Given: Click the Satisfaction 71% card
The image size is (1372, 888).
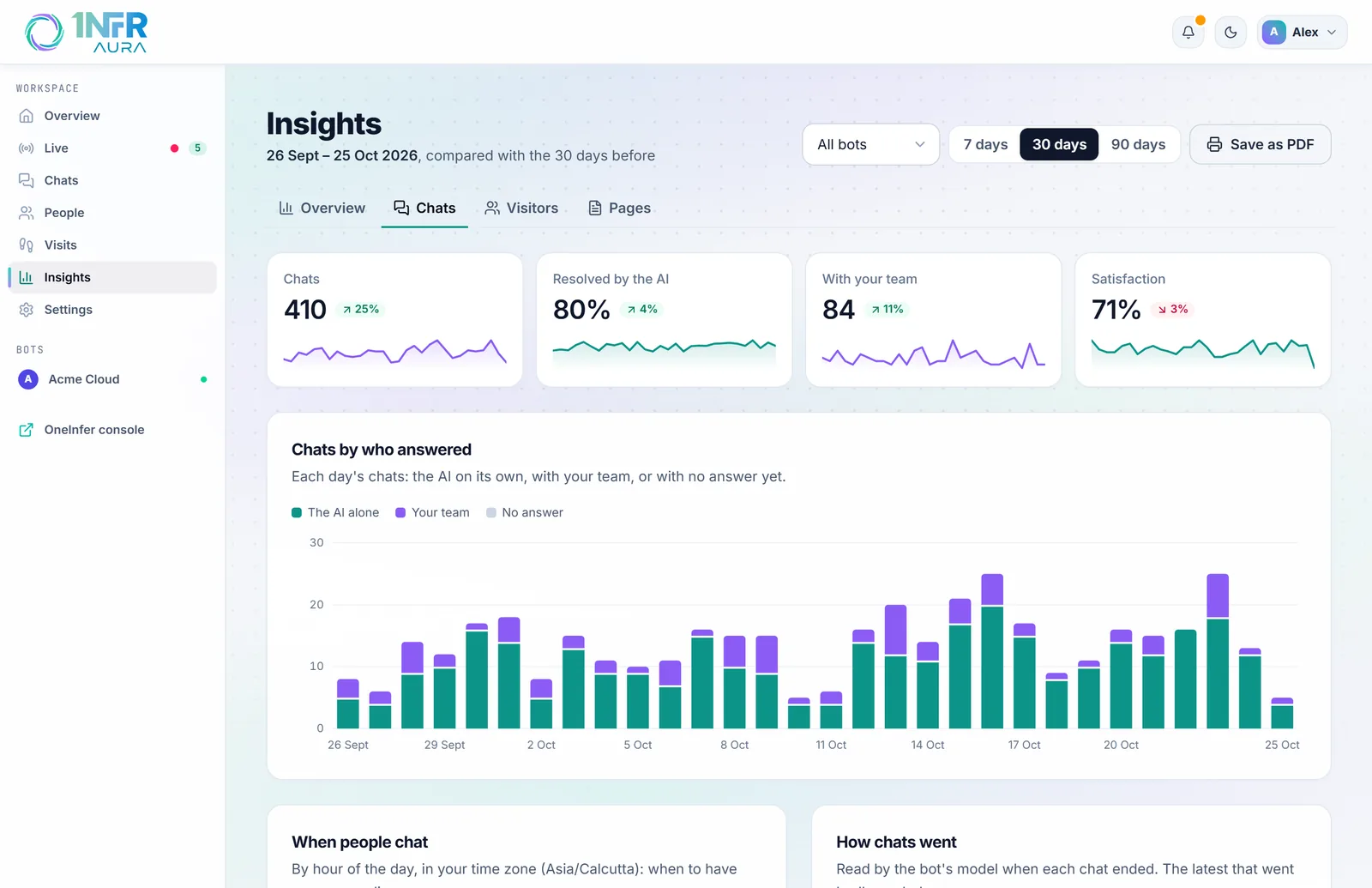Looking at the screenshot, I should coord(1202,319).
